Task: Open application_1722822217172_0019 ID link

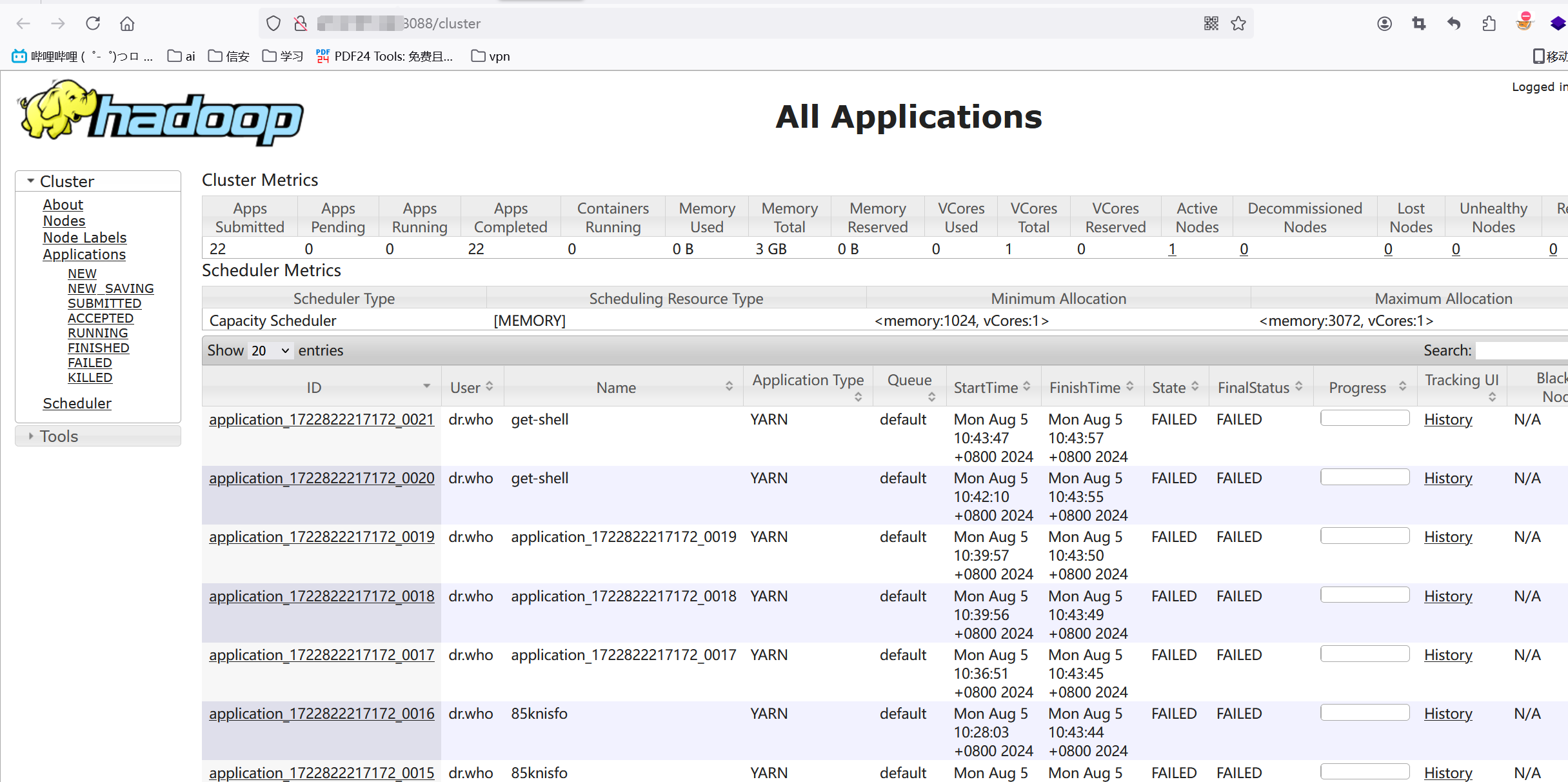Action: click(x=321, y=537)
